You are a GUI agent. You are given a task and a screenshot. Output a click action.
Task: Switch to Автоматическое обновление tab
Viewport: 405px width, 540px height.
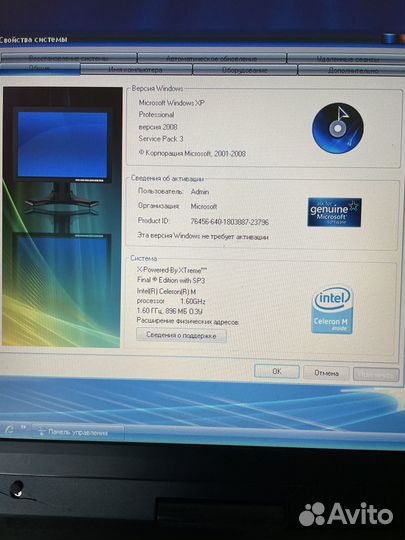click(x=212, y=59)
